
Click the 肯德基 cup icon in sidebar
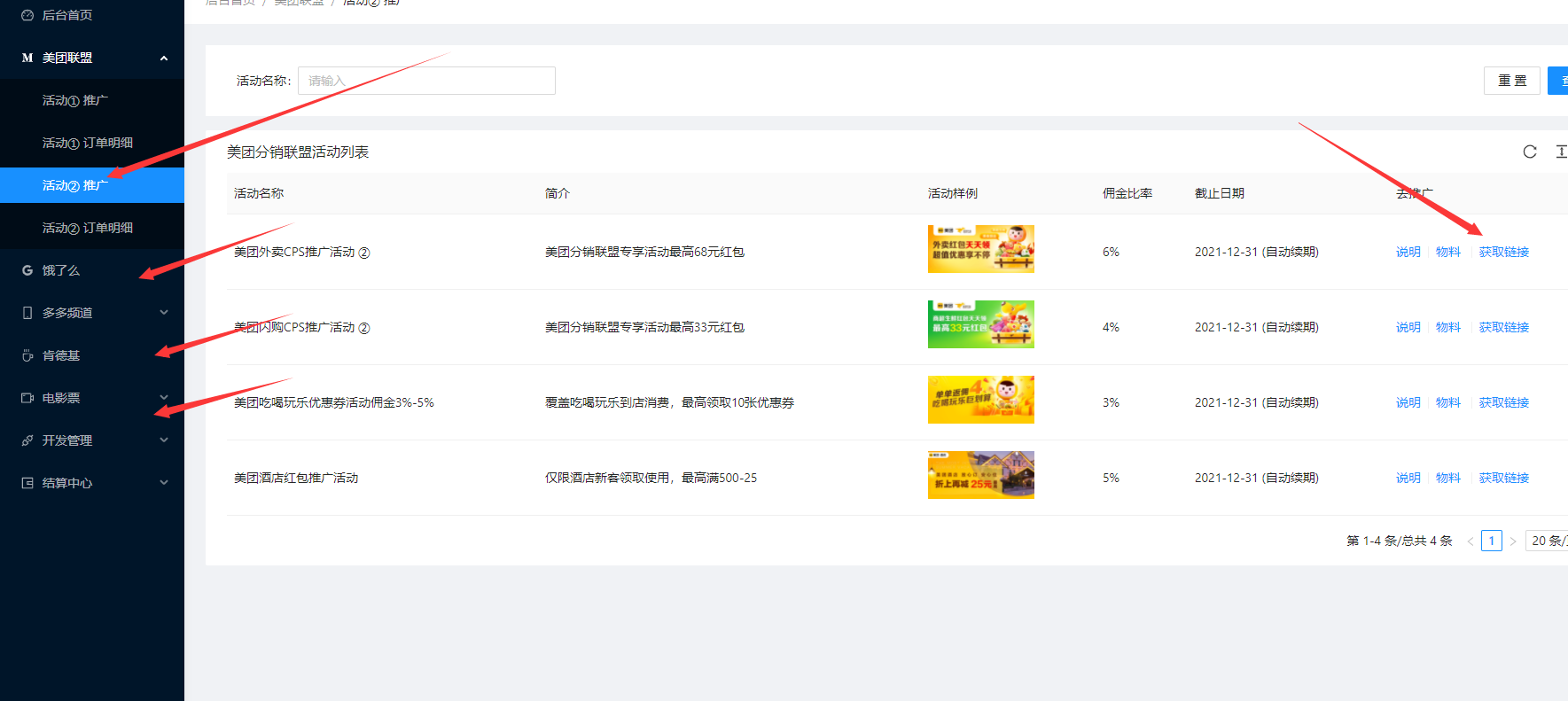tap(27, 355)
